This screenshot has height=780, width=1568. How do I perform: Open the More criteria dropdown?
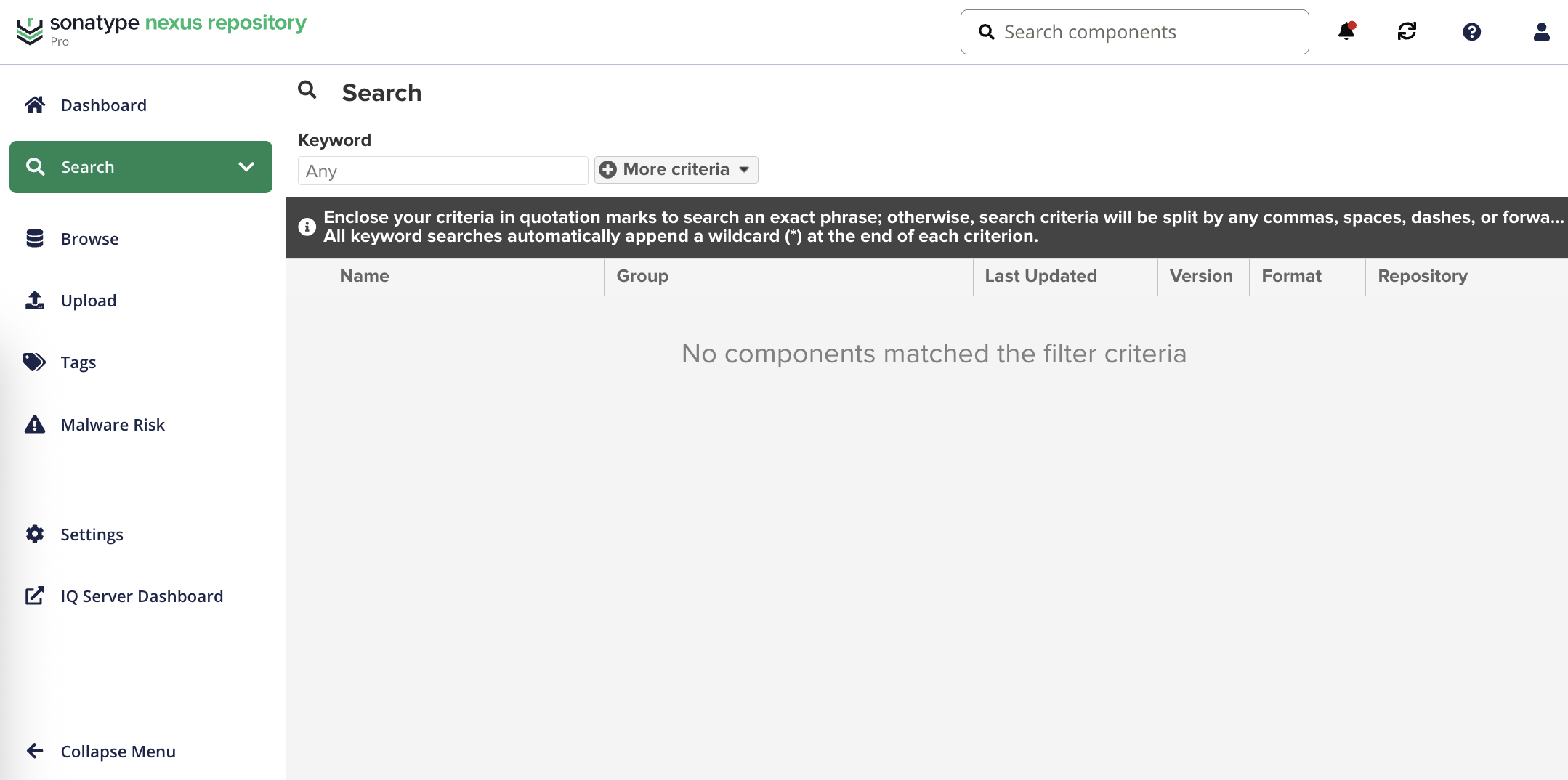point(676,169)
